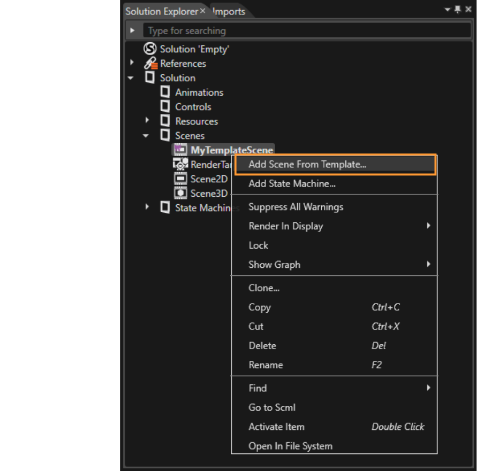Click the RenderTarget scene icon
The image size is (477, 471).
180,164
